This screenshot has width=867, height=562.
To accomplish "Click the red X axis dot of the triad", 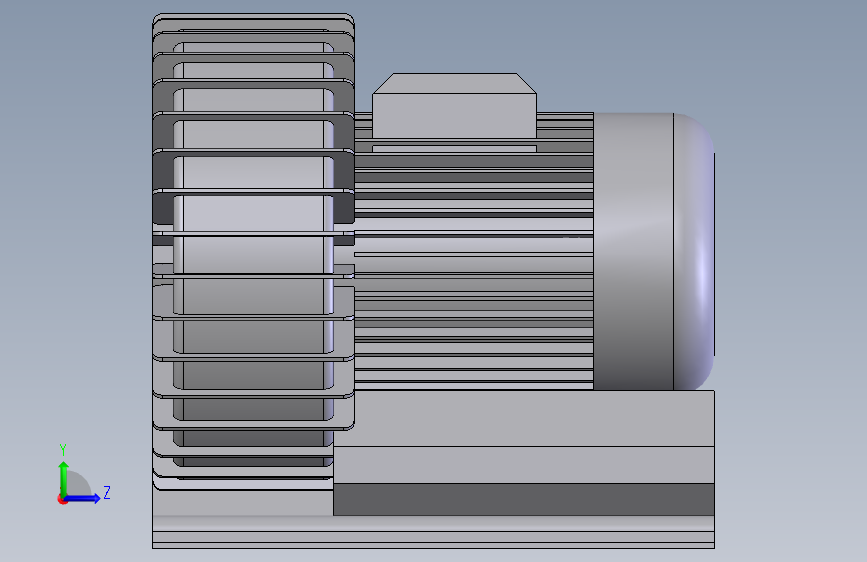I will point(62,499).
